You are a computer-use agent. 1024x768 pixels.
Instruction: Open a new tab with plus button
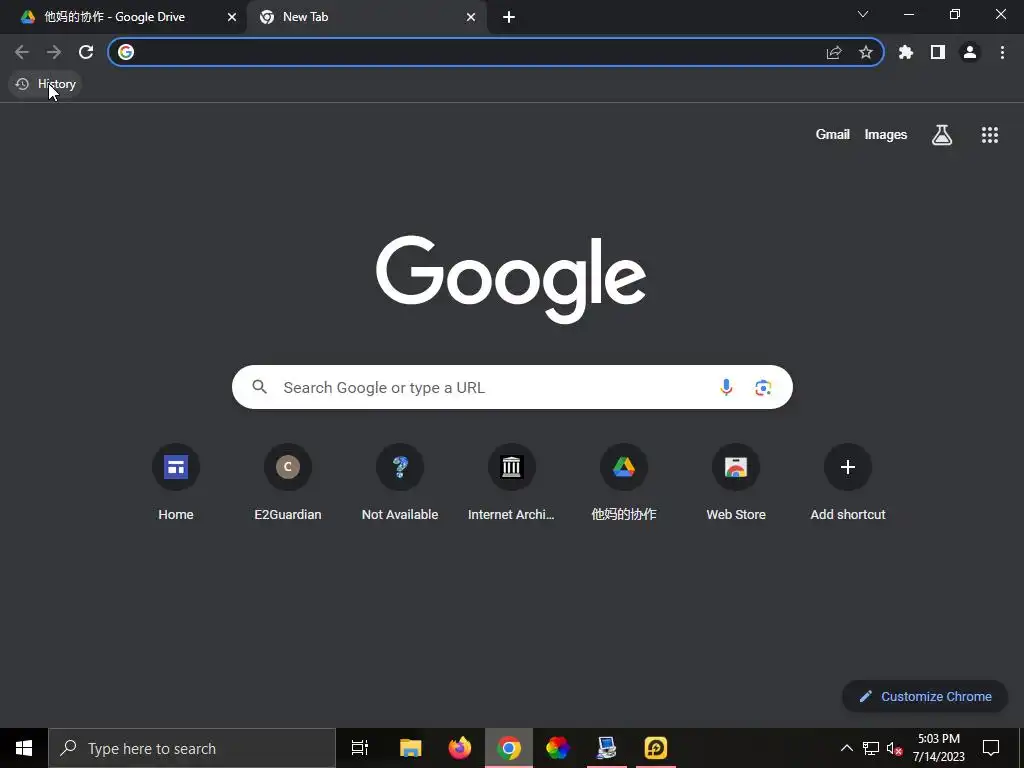tap(509, 17)
